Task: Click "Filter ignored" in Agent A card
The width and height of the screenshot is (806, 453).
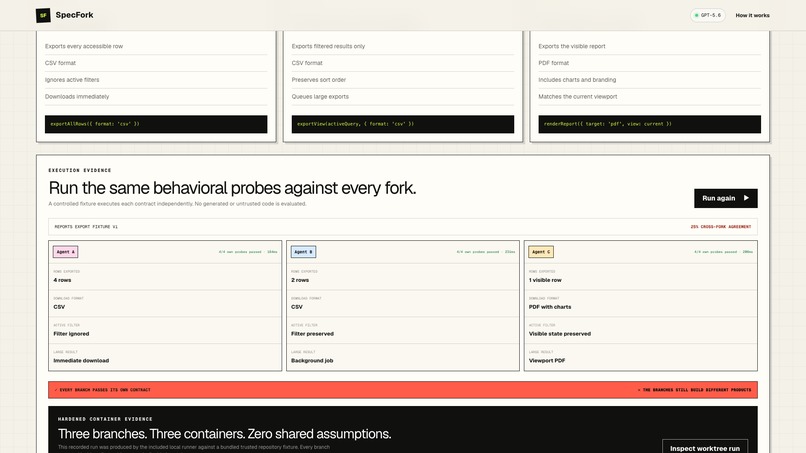Action: coord(71,334)
